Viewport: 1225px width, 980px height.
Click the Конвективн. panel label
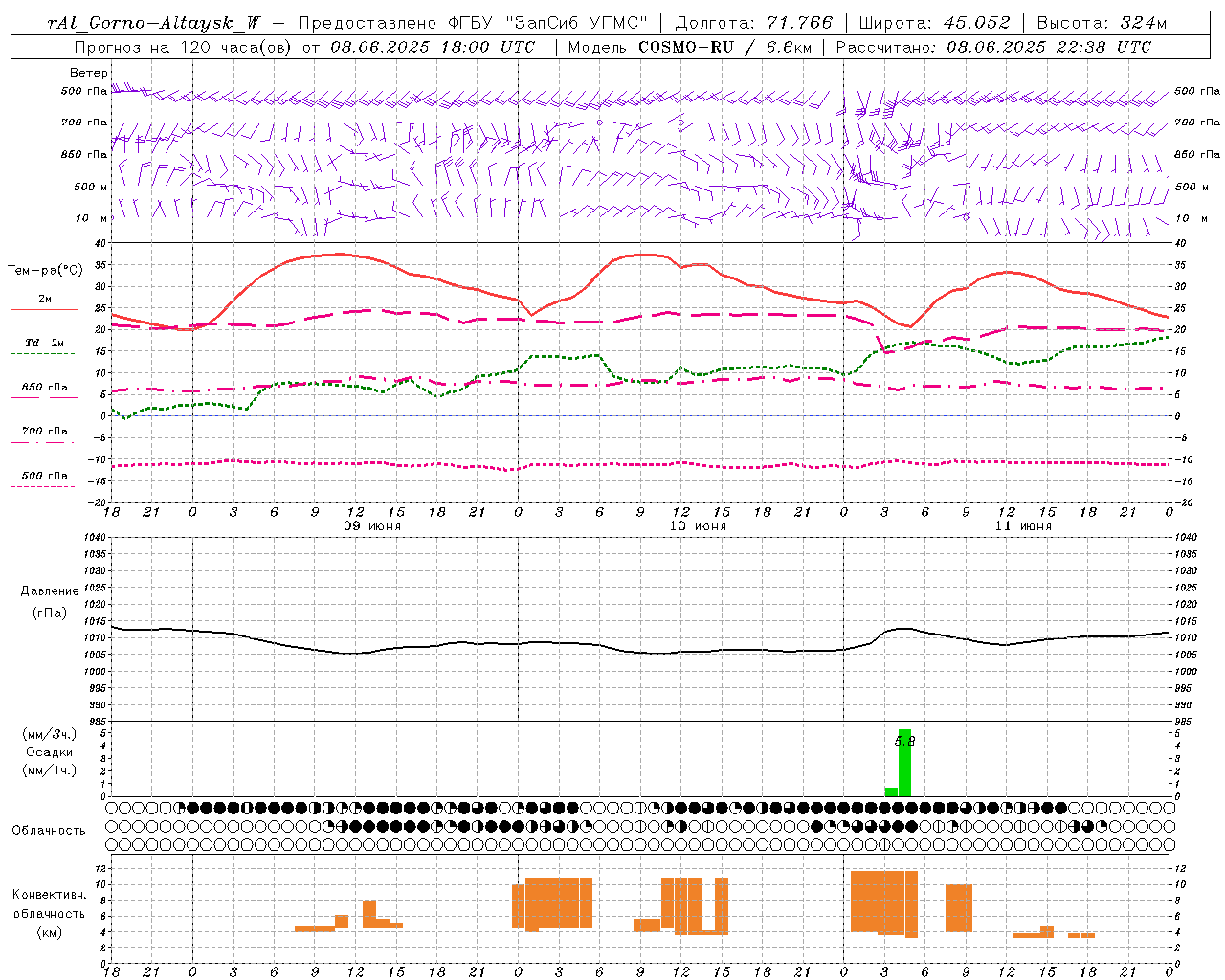pyautogui.click(x=50, y=895)
